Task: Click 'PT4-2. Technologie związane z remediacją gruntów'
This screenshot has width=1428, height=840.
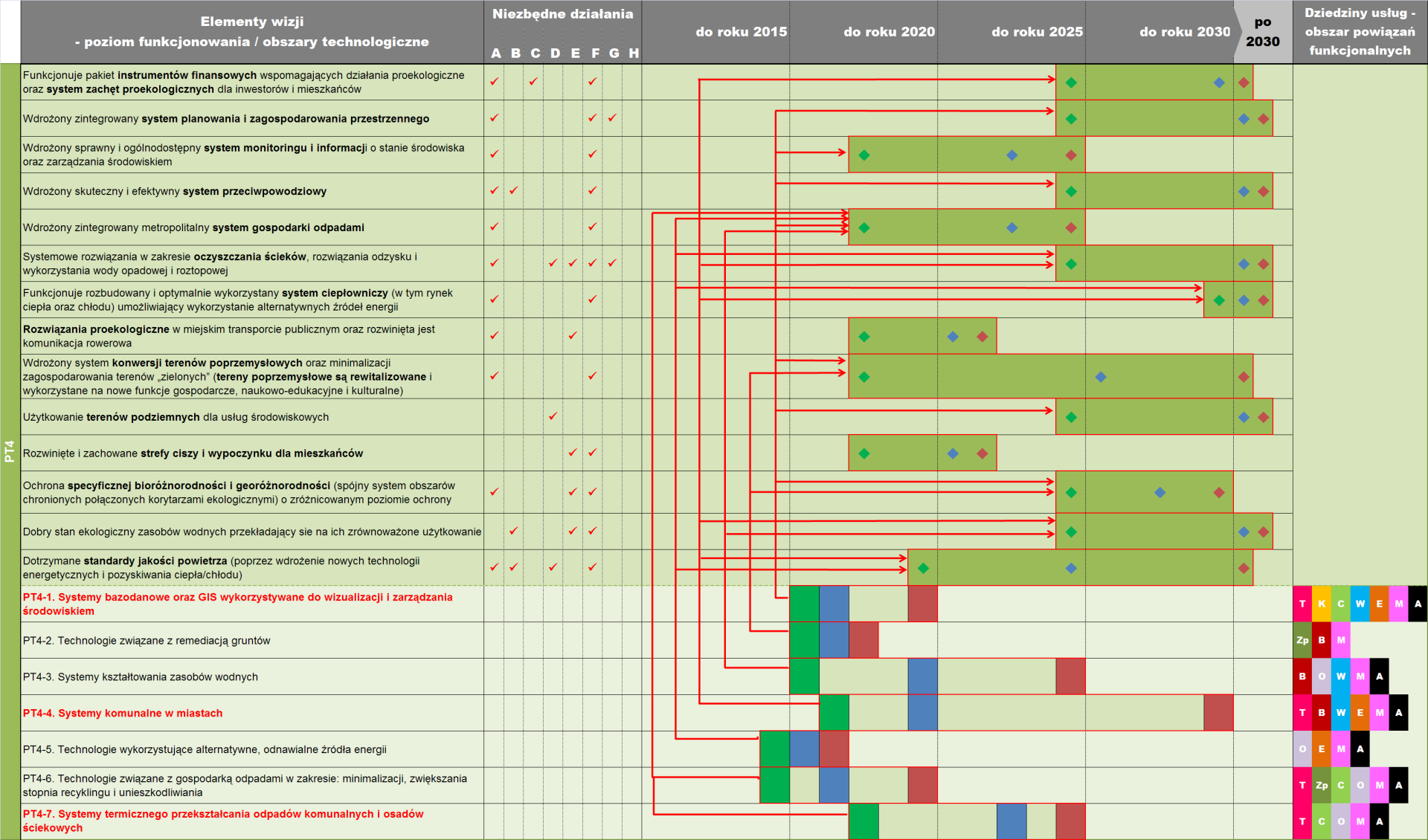Action: pos(147,641)
